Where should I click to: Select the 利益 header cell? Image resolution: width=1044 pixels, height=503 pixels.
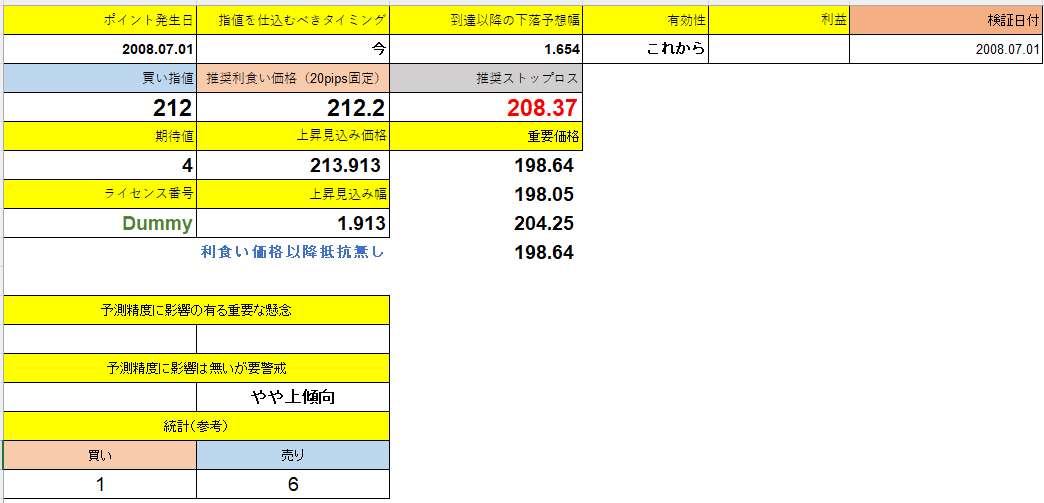pos(779,20)
